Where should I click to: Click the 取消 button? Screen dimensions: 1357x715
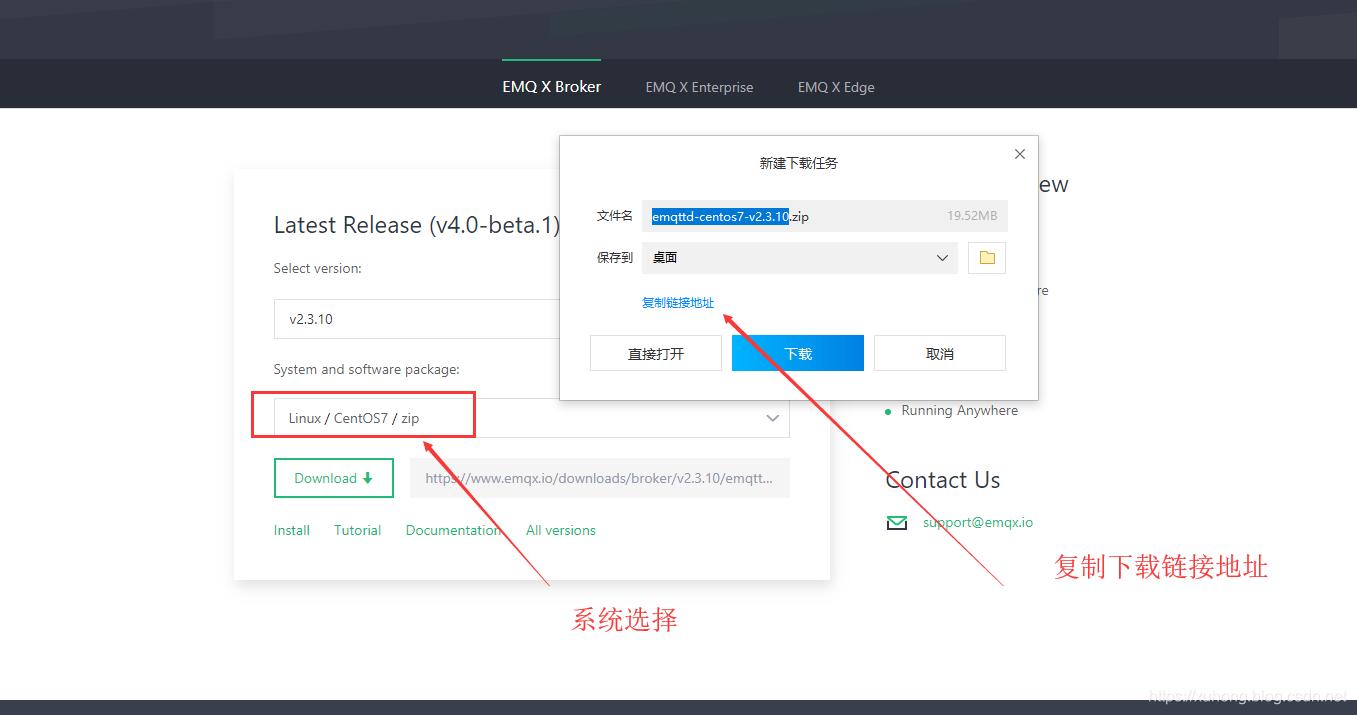[x=940, y=353]
